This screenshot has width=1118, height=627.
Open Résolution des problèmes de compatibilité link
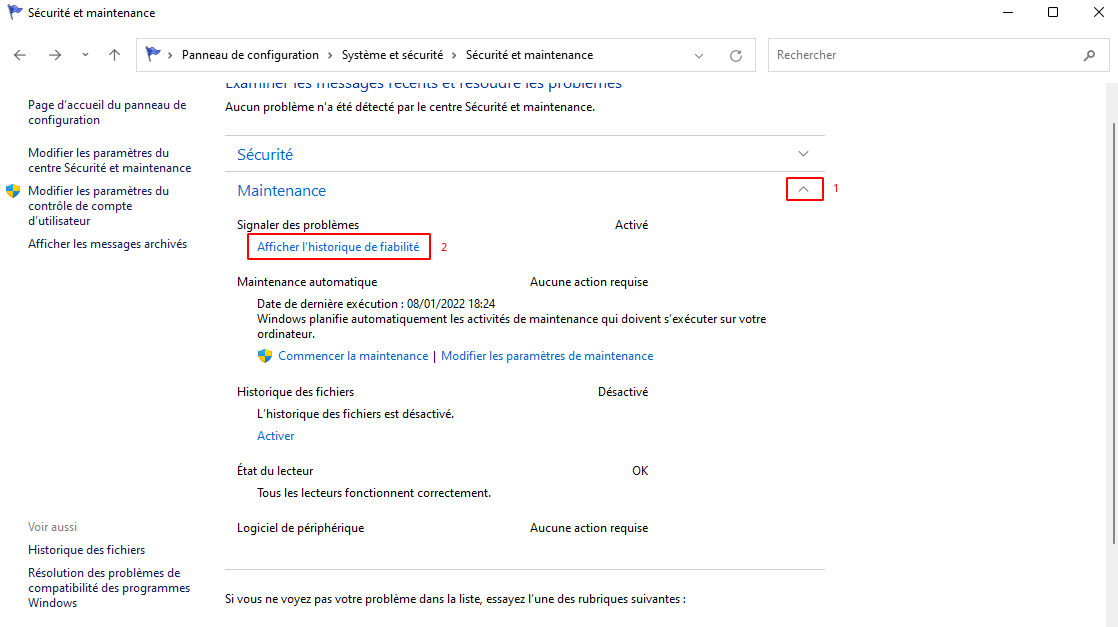[109, 588]
